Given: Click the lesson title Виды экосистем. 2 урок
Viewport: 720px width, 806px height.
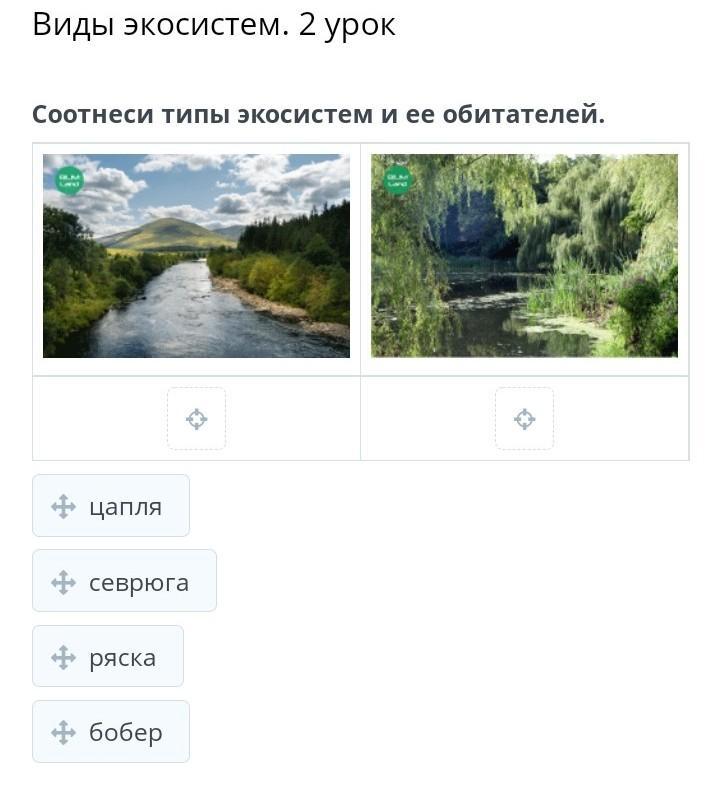Looking at the screenshot, I should (x=214, y=25).
